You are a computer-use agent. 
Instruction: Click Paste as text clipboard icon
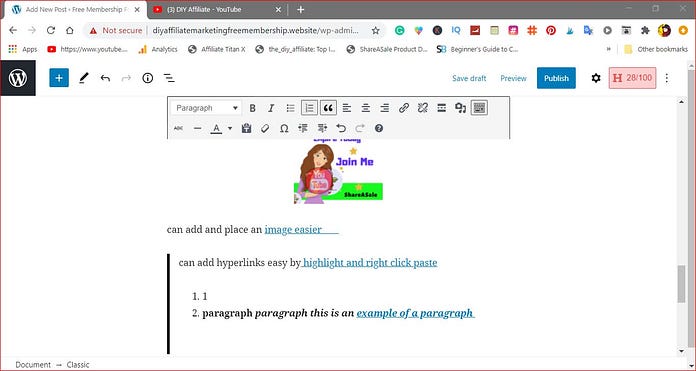tap(246, 128)
